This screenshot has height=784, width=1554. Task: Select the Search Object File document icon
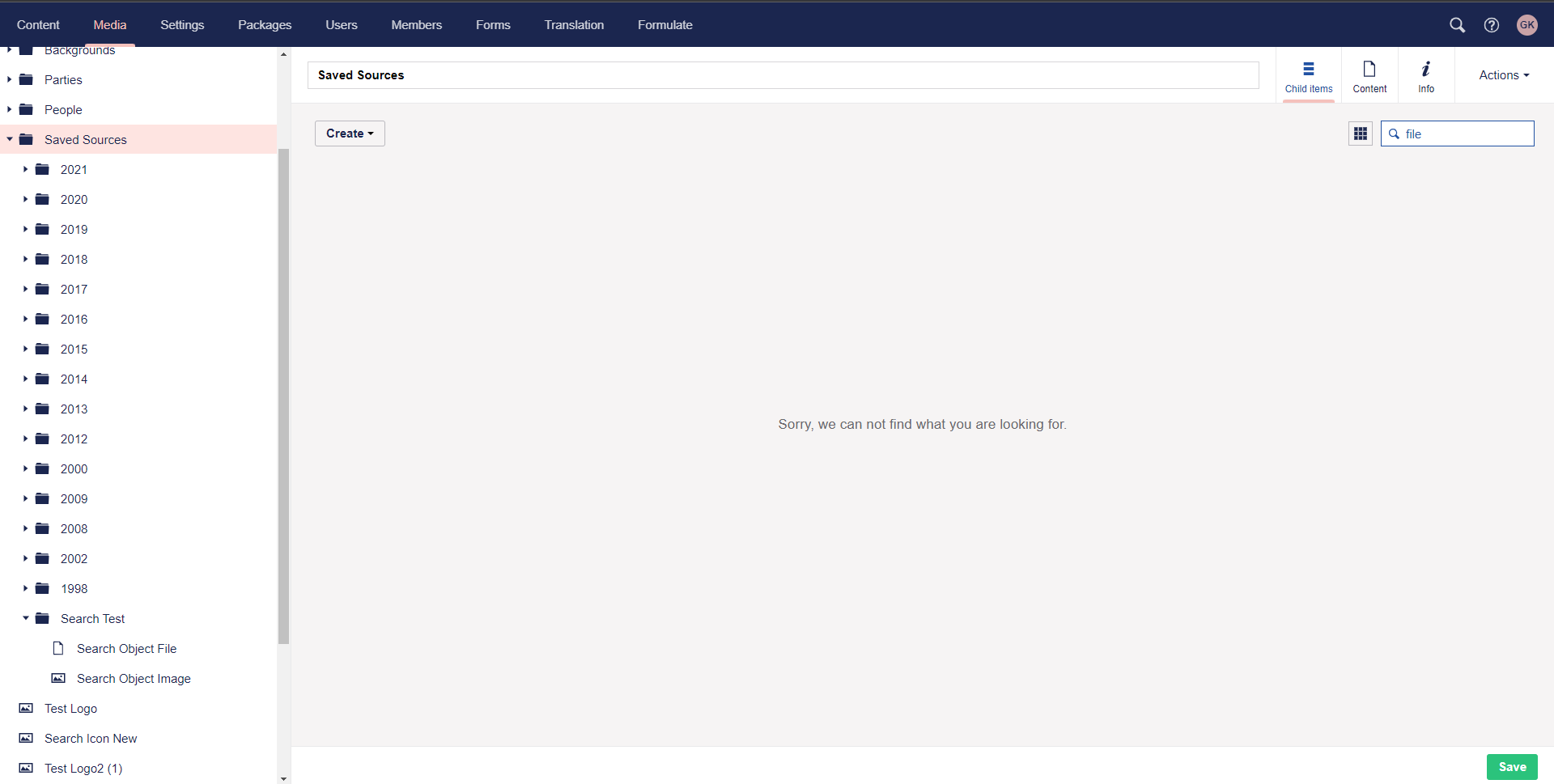(57, 647)
